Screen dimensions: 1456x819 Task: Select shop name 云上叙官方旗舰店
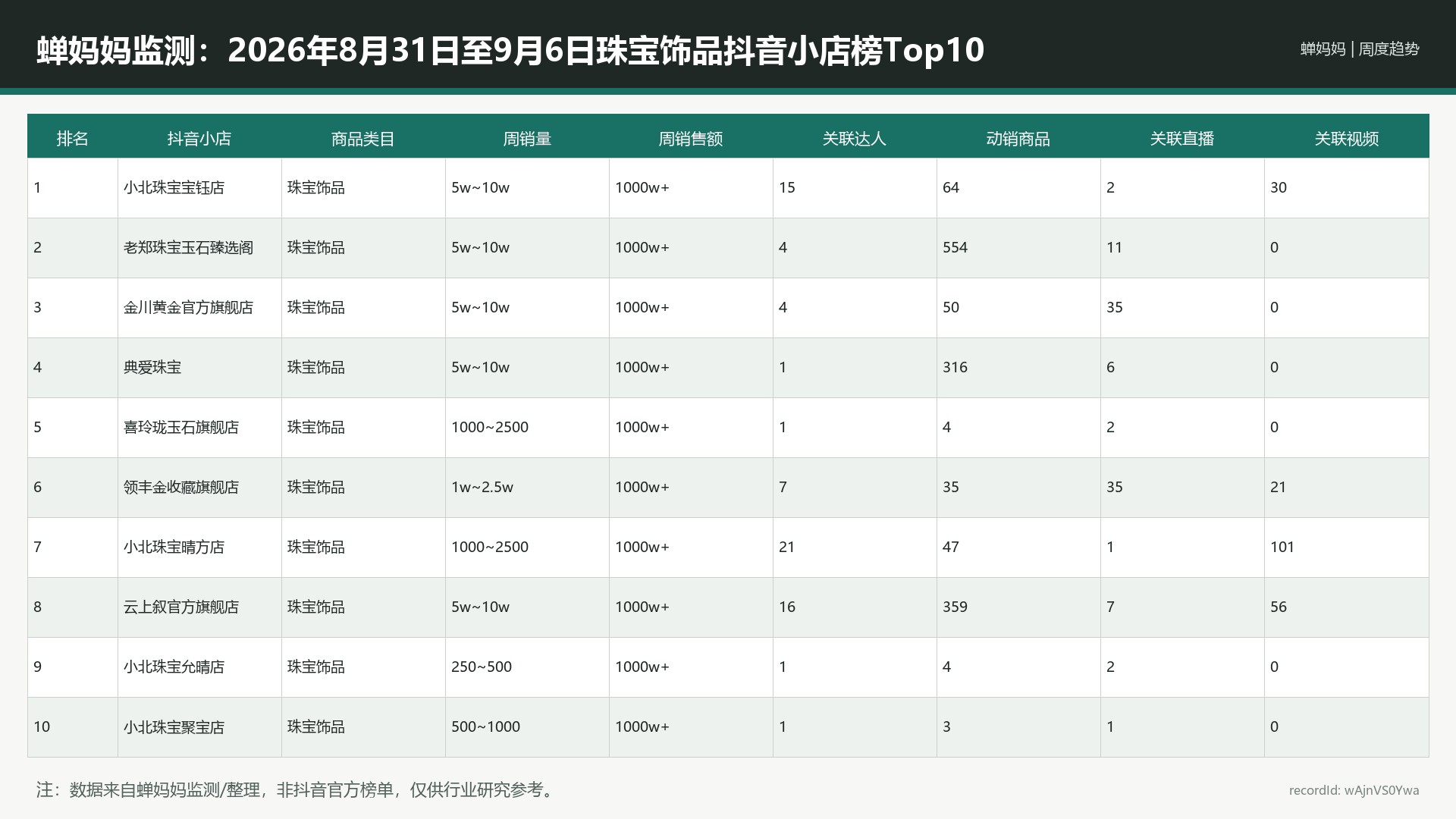[181, 607]
